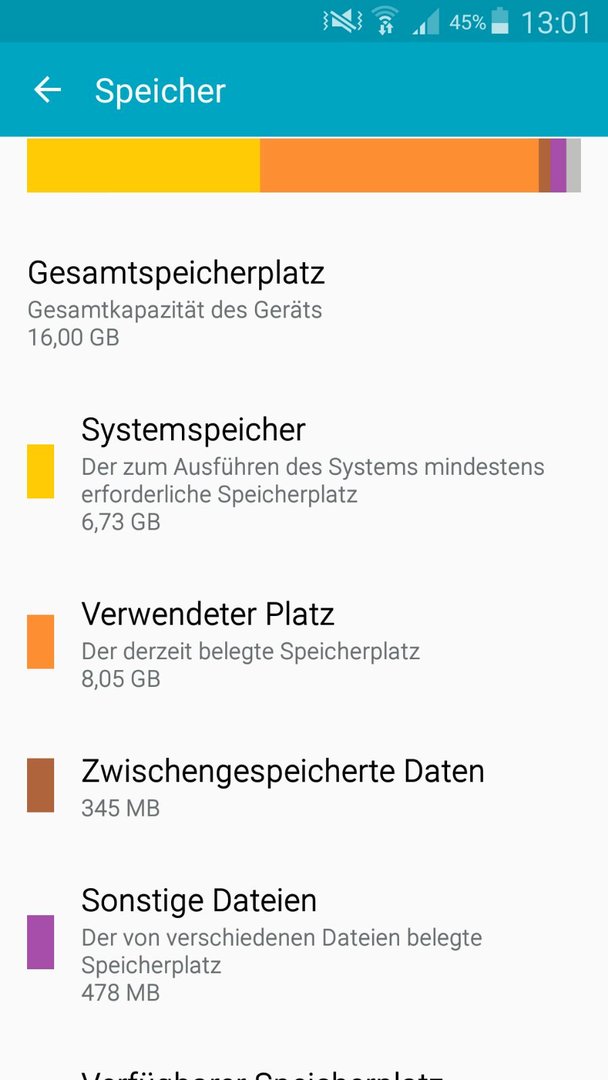
Task: Tap the yellow segment of storage bar
Action: click(143, 165)
